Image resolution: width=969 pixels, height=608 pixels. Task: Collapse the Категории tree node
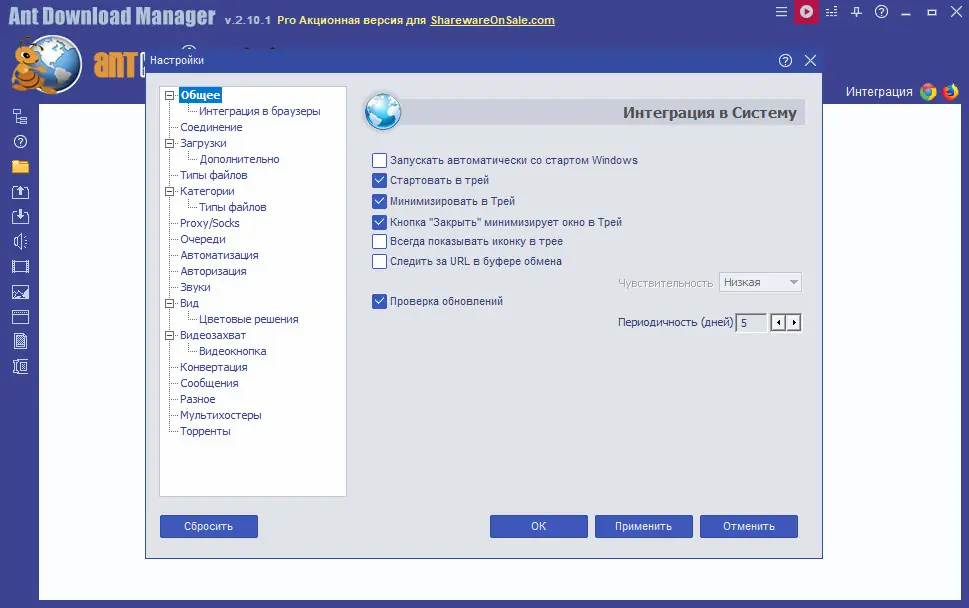169,192
